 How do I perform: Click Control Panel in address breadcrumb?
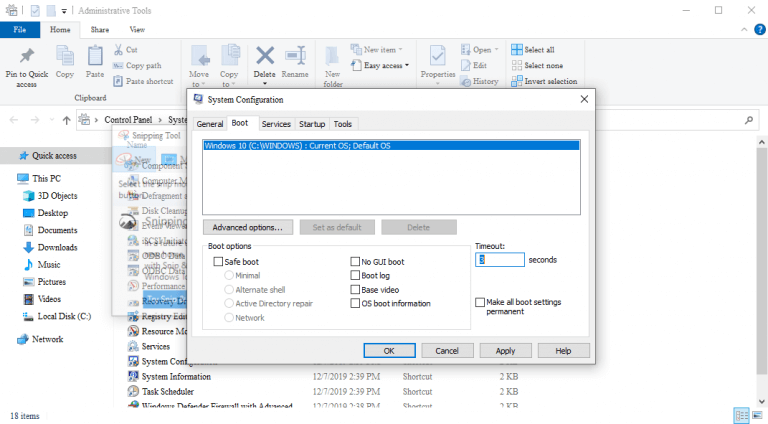(x=128, y=120)
